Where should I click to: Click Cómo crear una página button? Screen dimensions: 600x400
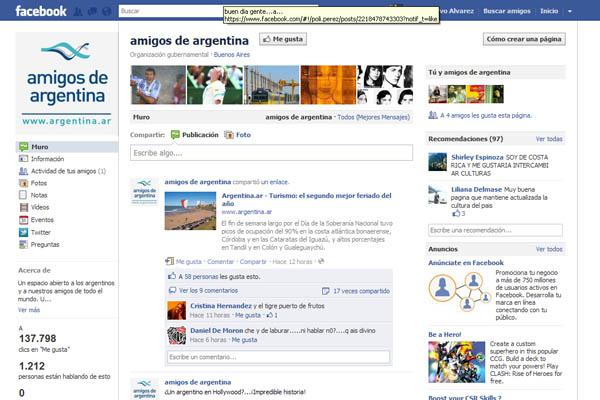[x=524, y=39]
